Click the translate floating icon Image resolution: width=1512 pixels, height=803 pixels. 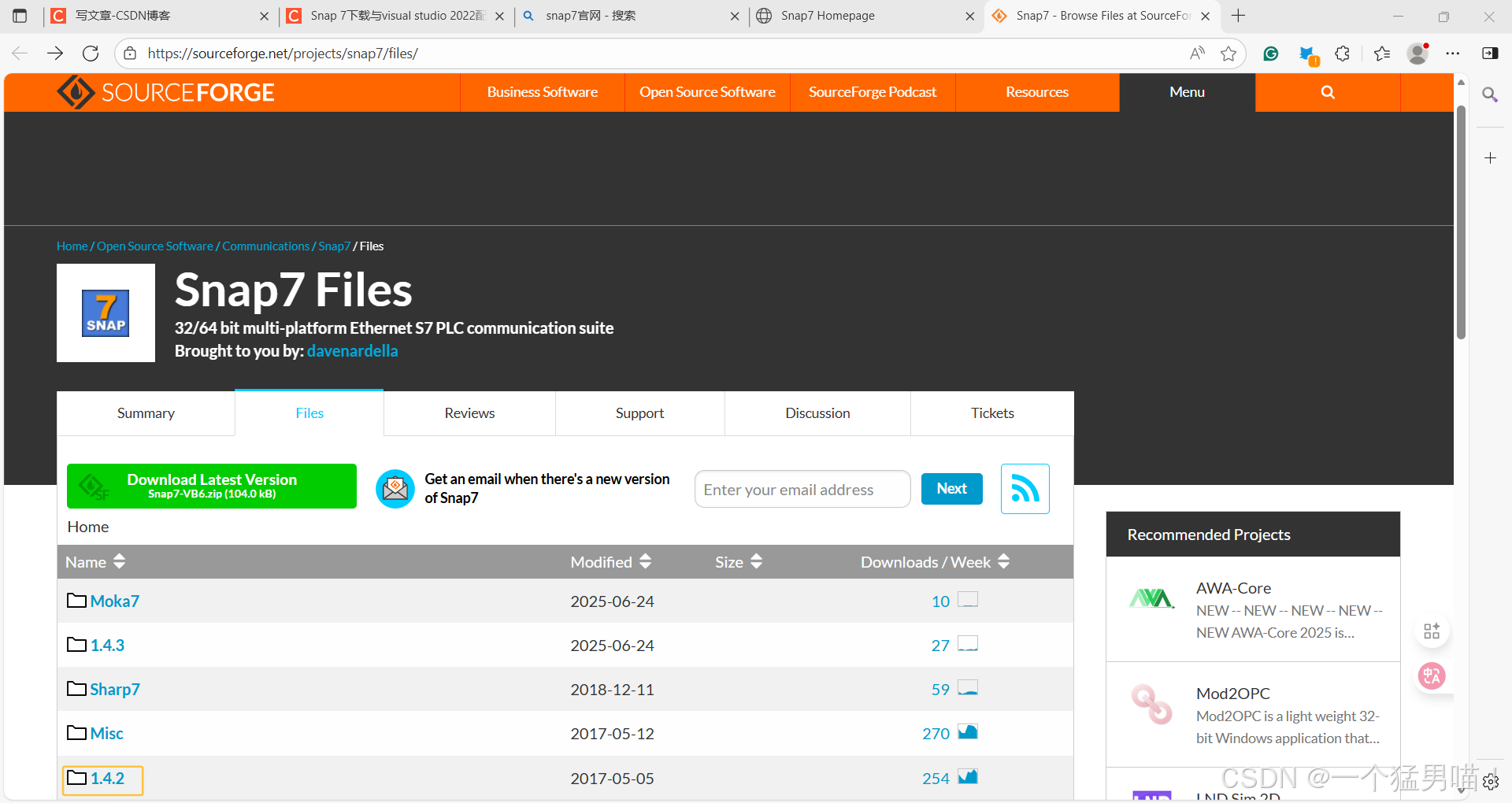point(1432,675)
